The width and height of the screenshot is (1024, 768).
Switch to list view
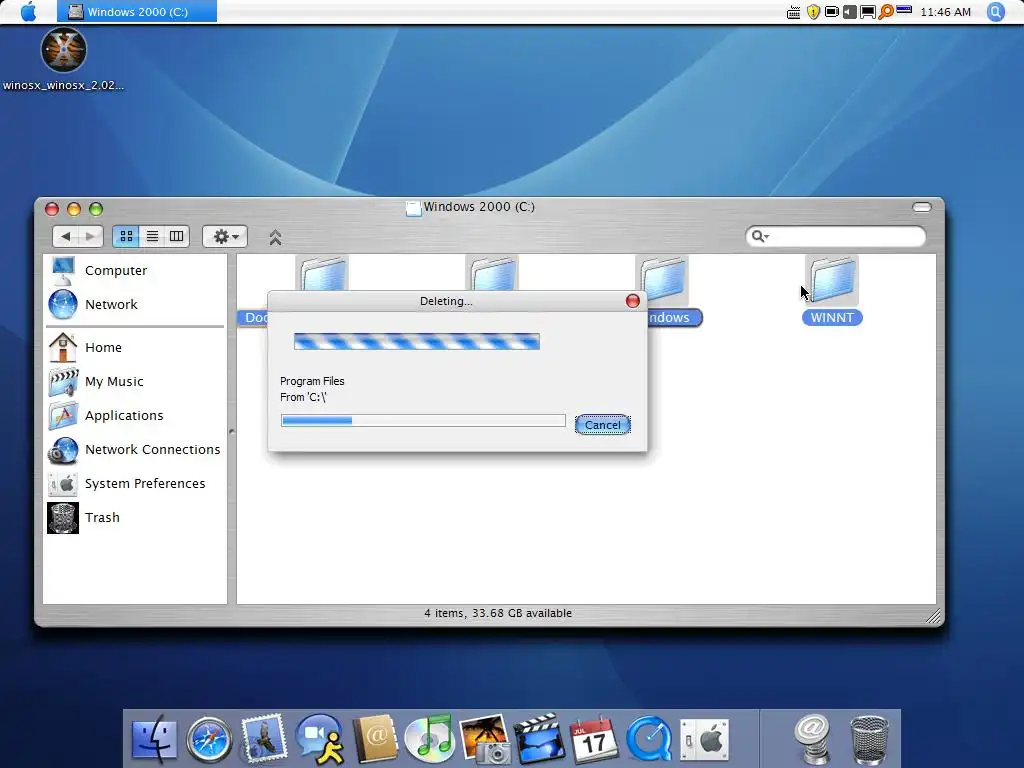[152, 236]
